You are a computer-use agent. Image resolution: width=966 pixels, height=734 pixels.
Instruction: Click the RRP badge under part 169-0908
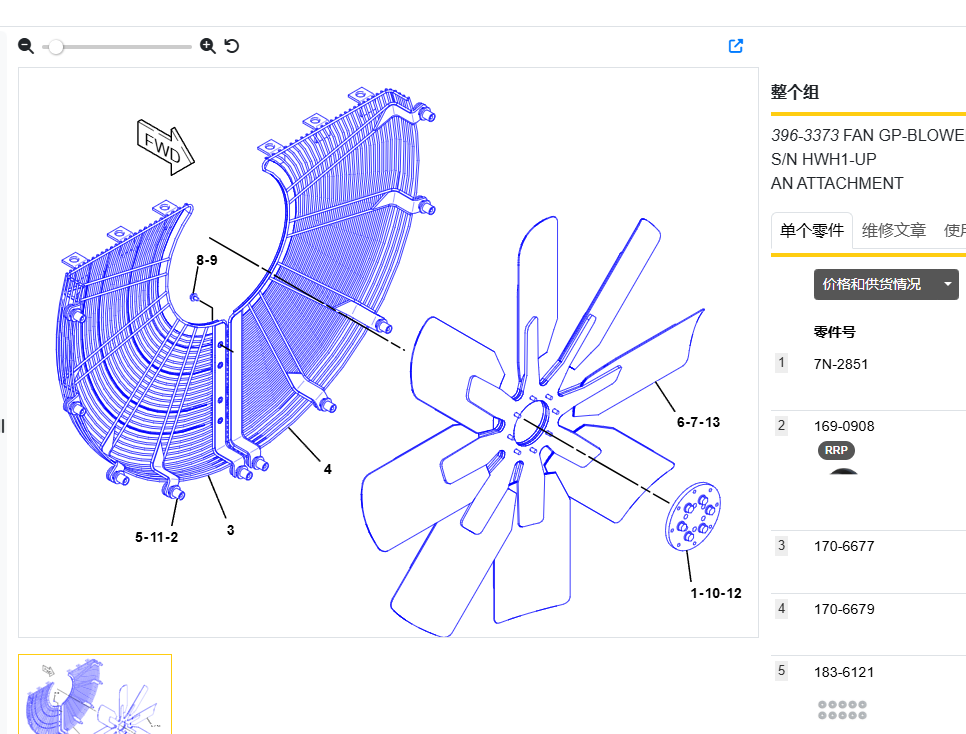tap(836, 450)
